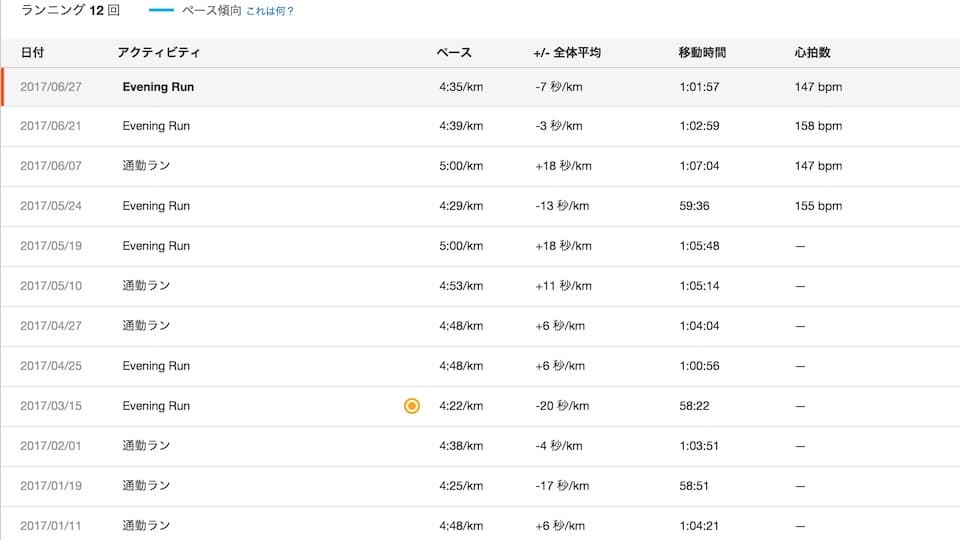
Task: Select the 2017/06/27 date cell
Action: pos(51,87)
